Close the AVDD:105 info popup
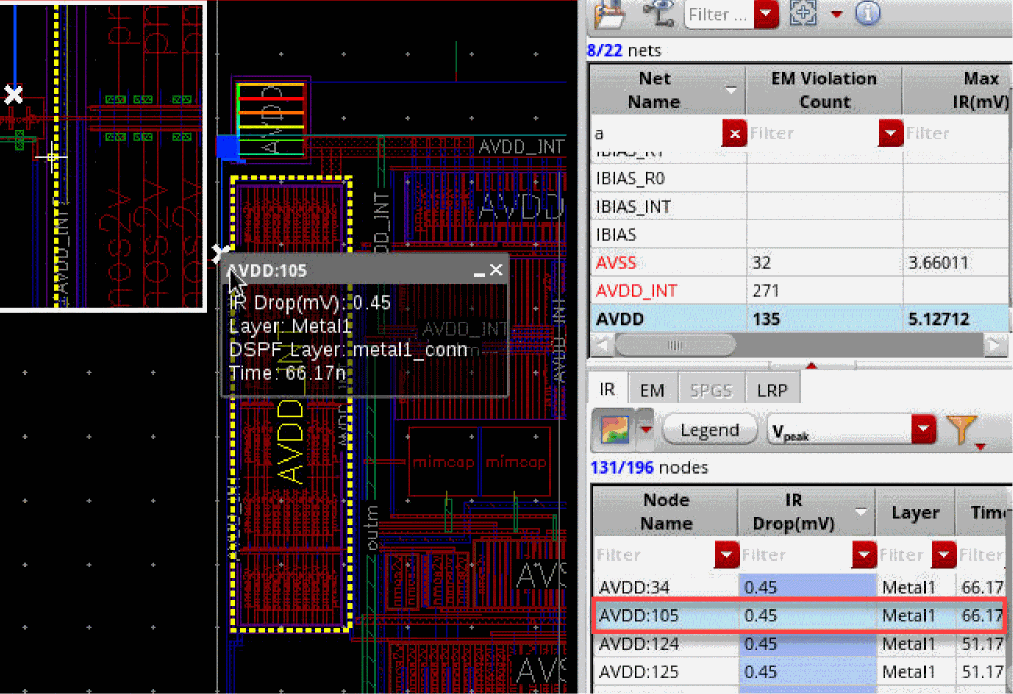 point(496,270)
